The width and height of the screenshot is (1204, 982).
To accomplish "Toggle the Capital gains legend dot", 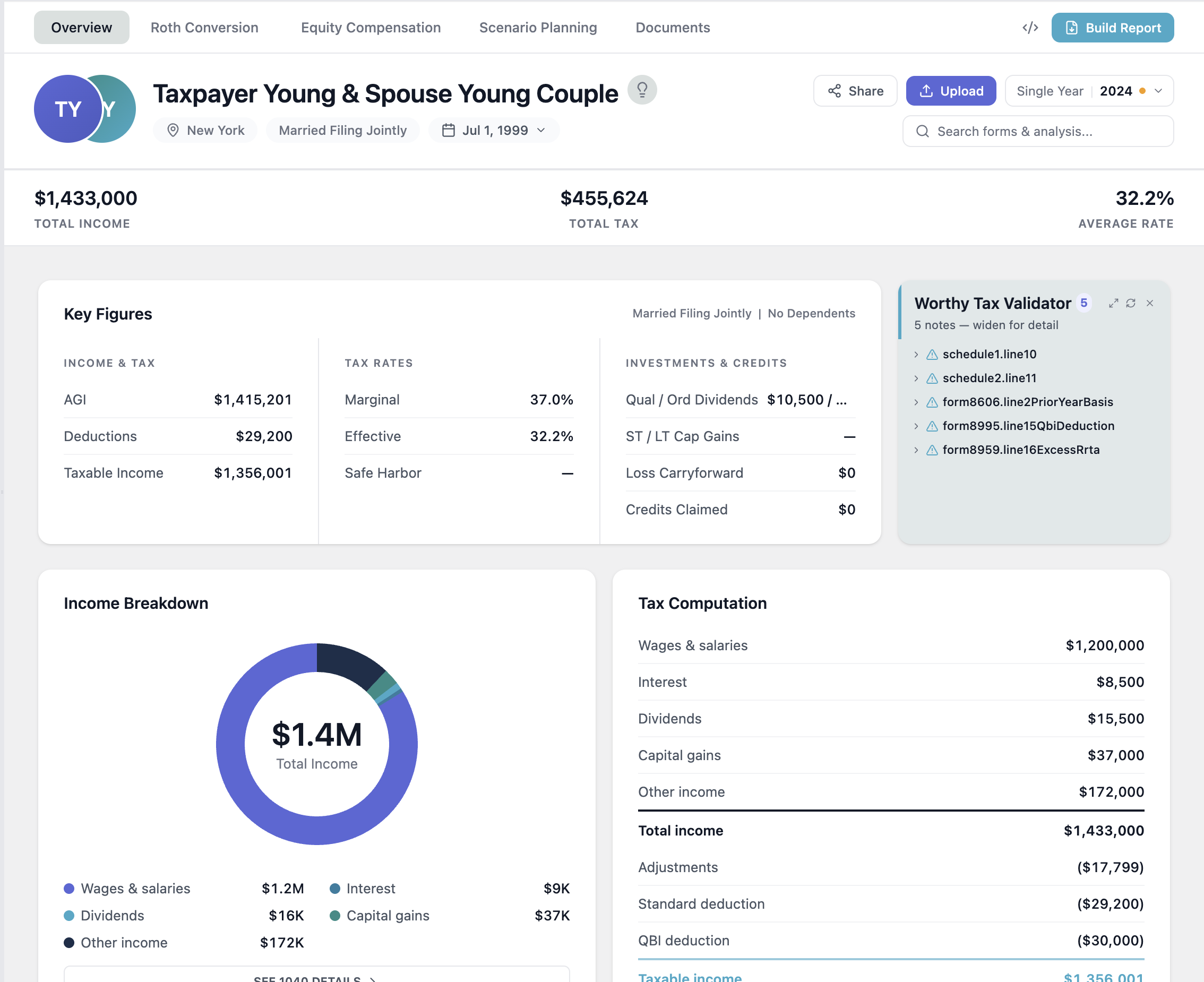I will (335, 915).
